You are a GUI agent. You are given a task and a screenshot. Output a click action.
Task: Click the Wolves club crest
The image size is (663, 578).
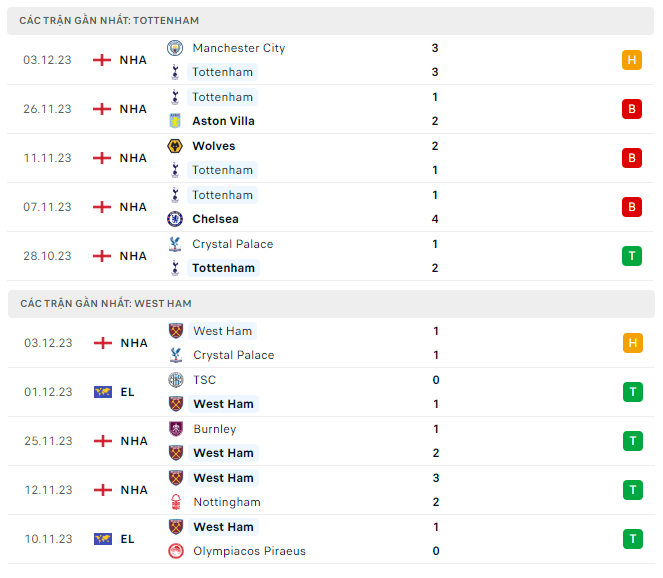(176, 146)
